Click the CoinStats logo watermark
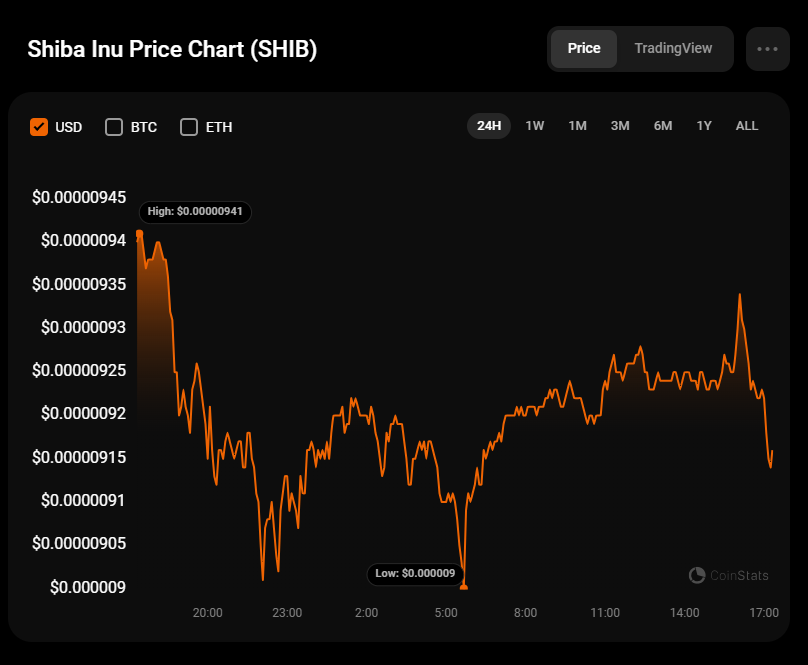 pyautogui.click(x=729, y=575)
